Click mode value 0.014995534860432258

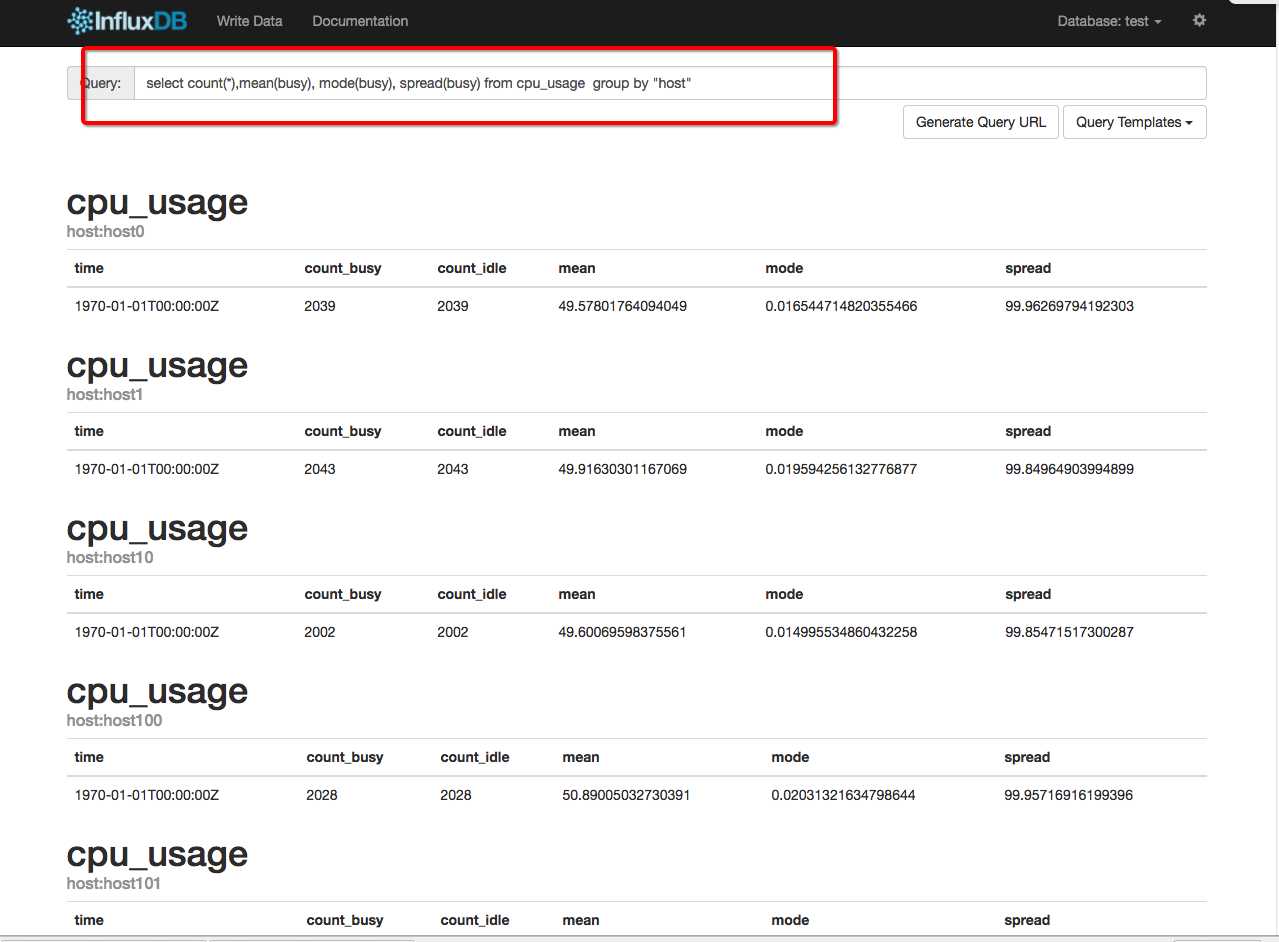(841, 632)
